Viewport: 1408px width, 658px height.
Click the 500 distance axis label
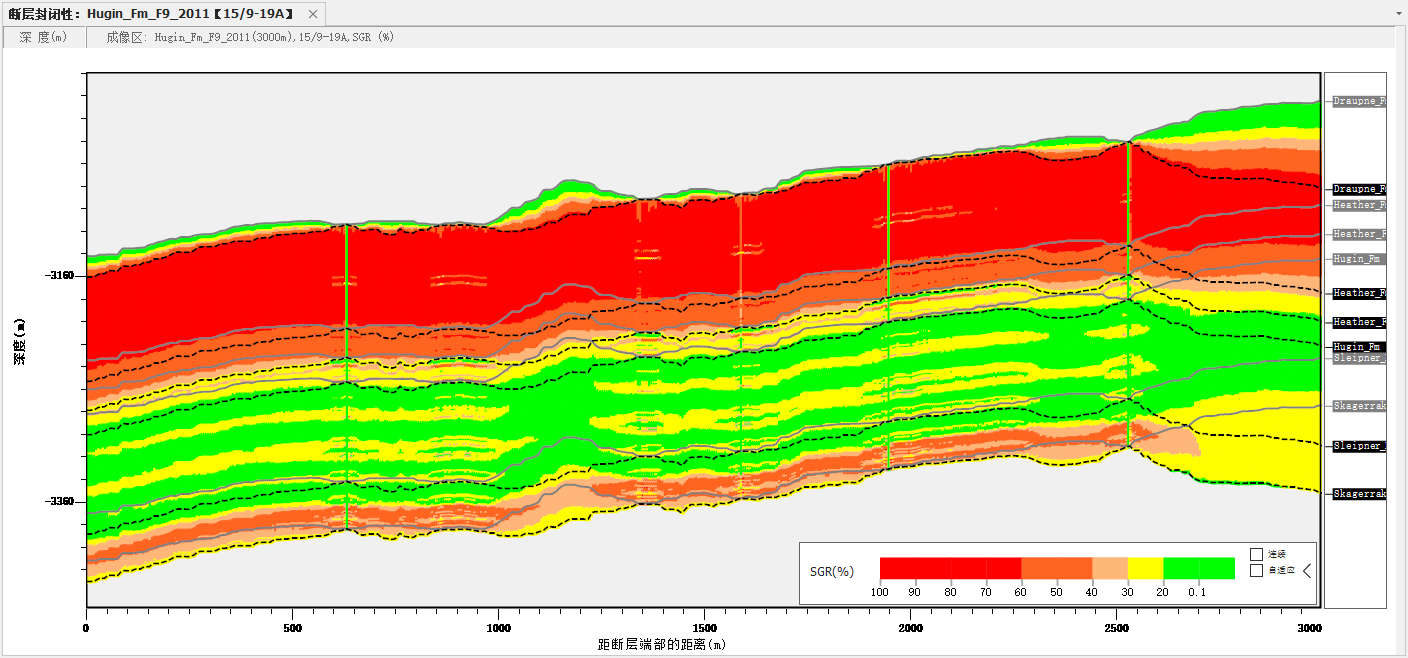click(292, 628)
